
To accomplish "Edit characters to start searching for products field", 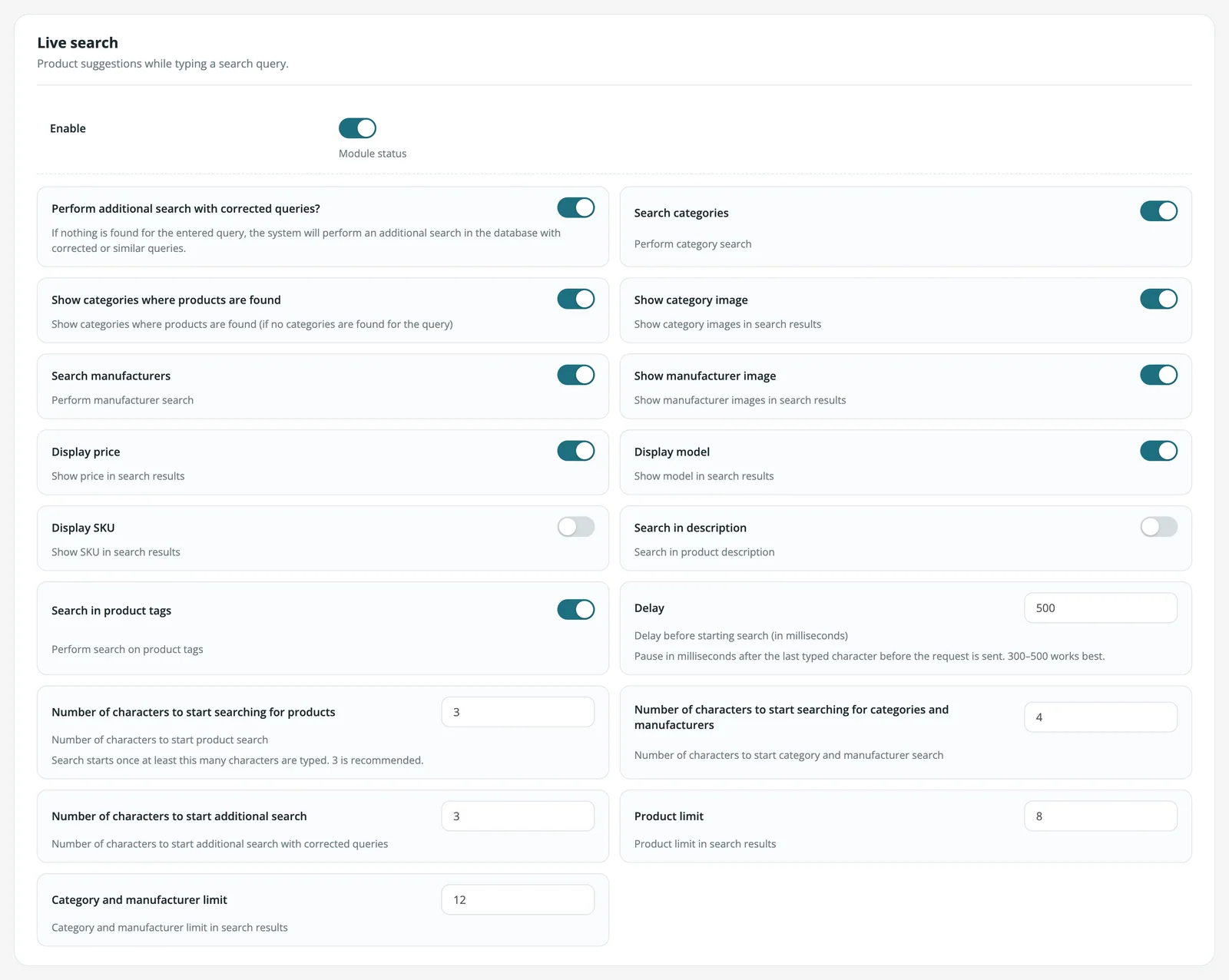I will [x=518, y=712].
